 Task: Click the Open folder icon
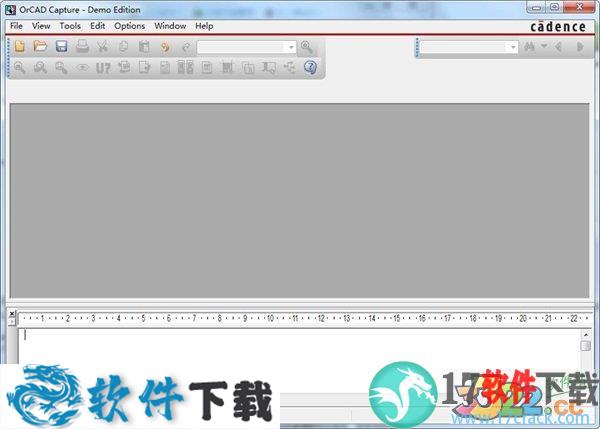point(40,46)
